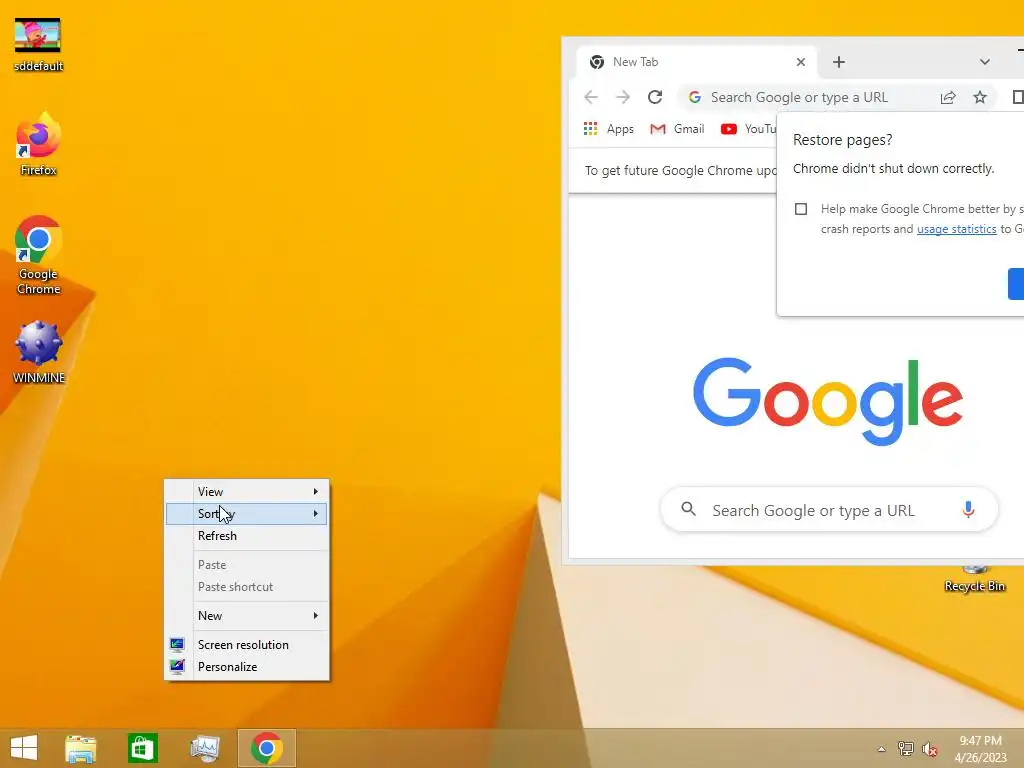1024x768 pixels.
Task: Show hidden tray icons arrow
Action: 881,749
